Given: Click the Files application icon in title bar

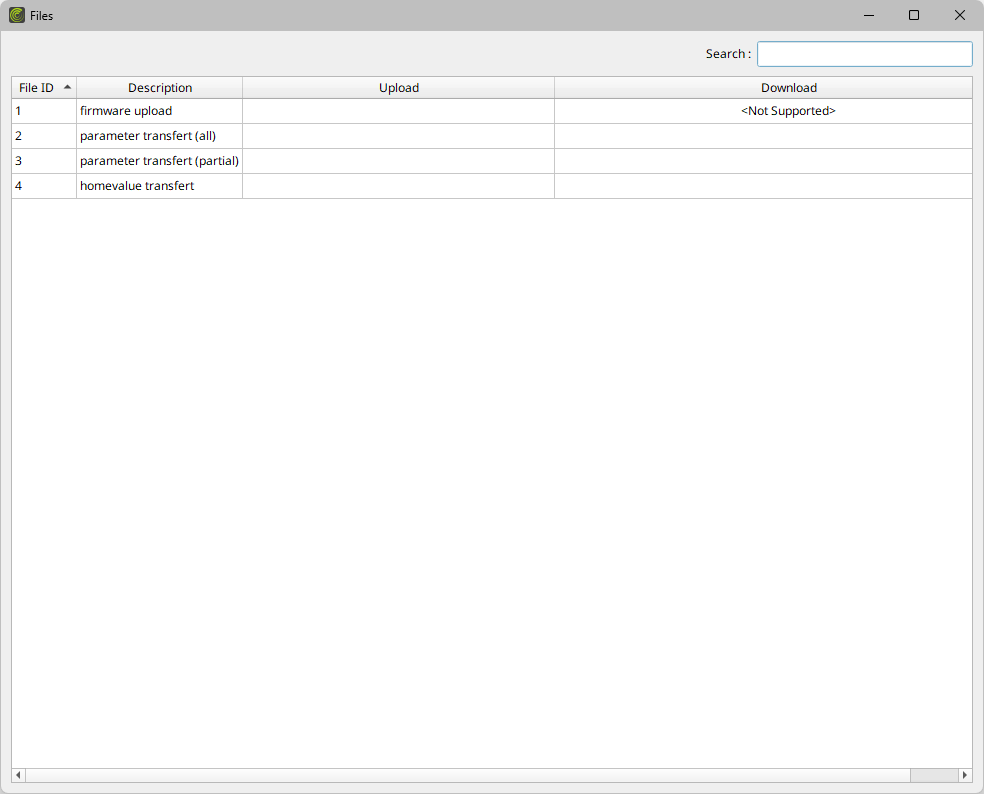Looking at the screenshot, I should (17, 15).
